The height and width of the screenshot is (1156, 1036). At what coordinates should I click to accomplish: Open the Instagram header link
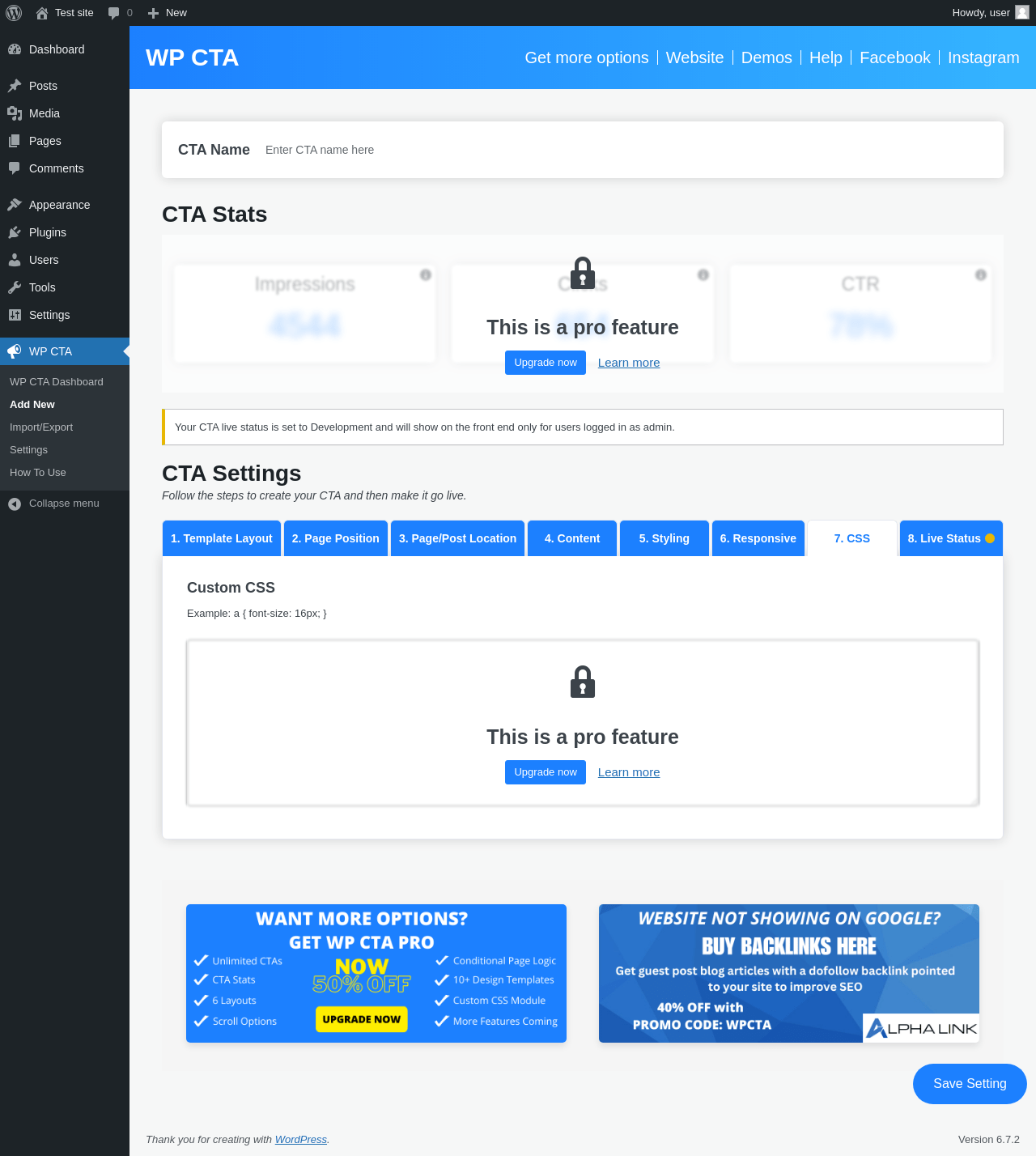click(x=983, y=57)
